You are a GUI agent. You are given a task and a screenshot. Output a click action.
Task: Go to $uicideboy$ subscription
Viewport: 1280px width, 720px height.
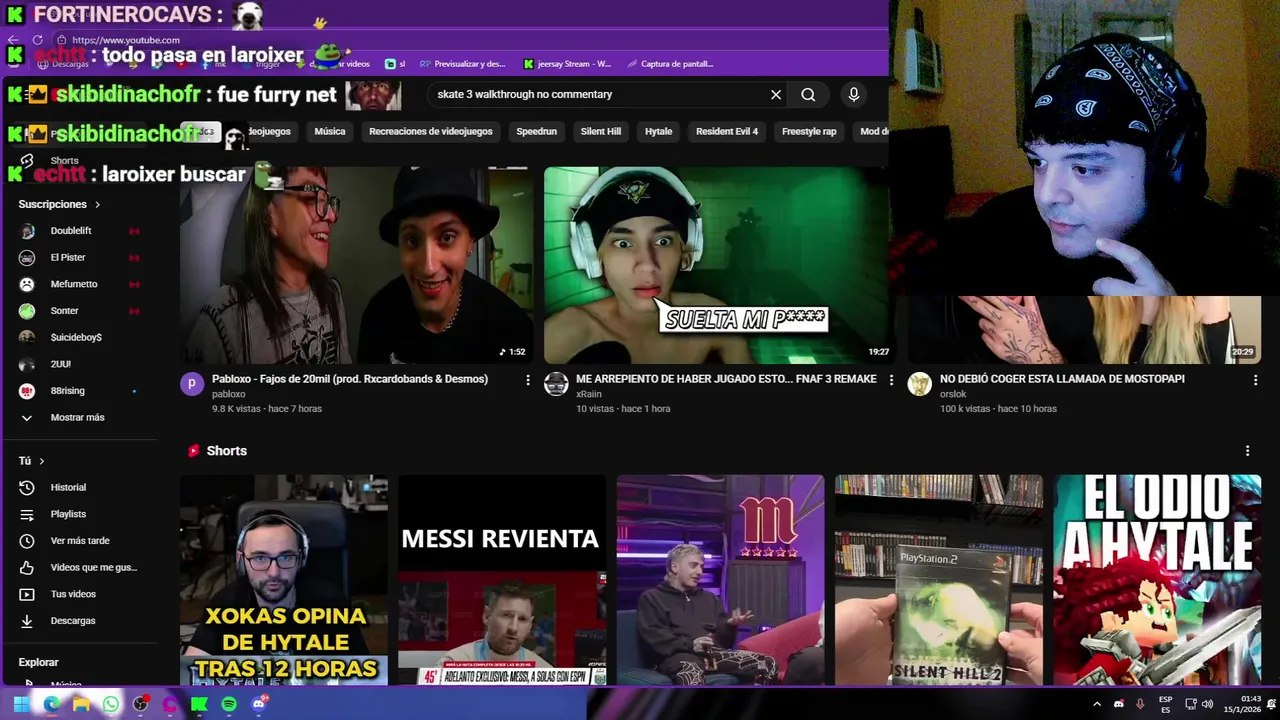coord(76,337)
